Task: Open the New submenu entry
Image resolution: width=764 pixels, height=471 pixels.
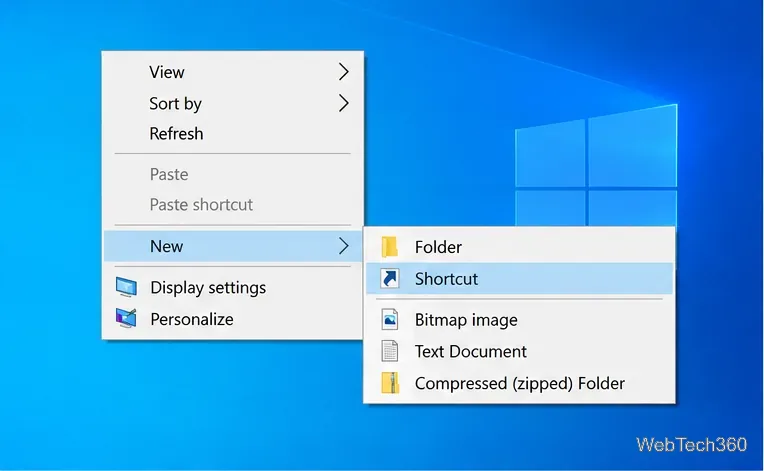Action: (233, 246)
